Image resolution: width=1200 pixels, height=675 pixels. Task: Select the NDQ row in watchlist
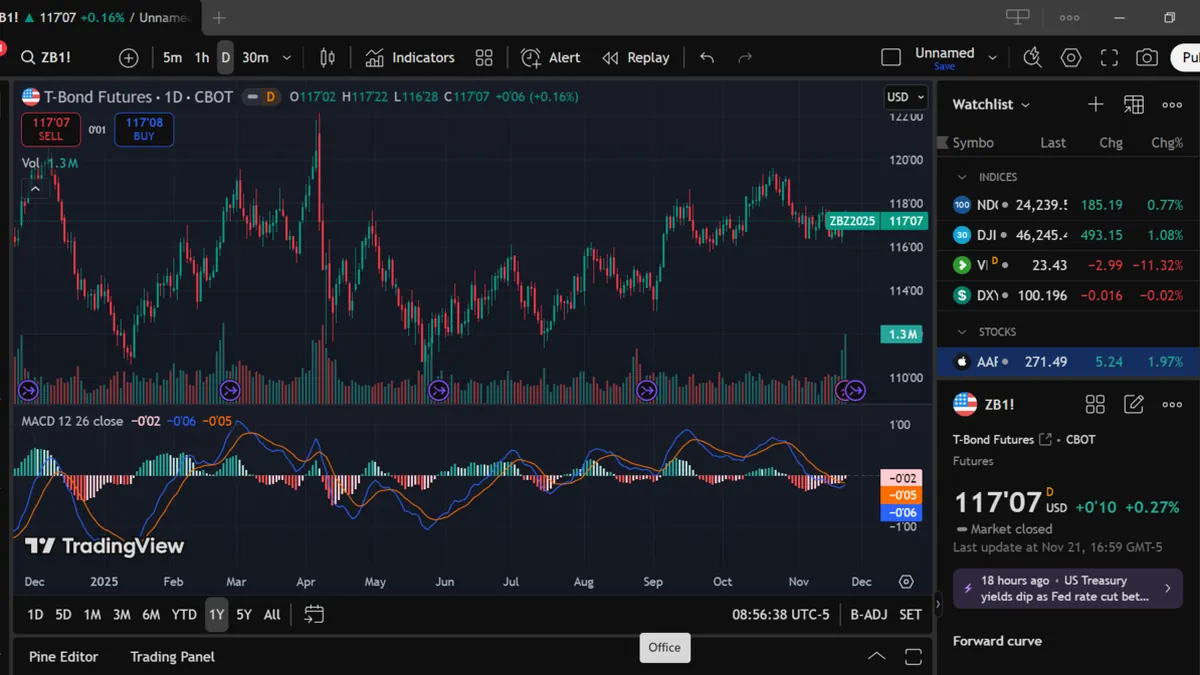[x=1068, y=205]
